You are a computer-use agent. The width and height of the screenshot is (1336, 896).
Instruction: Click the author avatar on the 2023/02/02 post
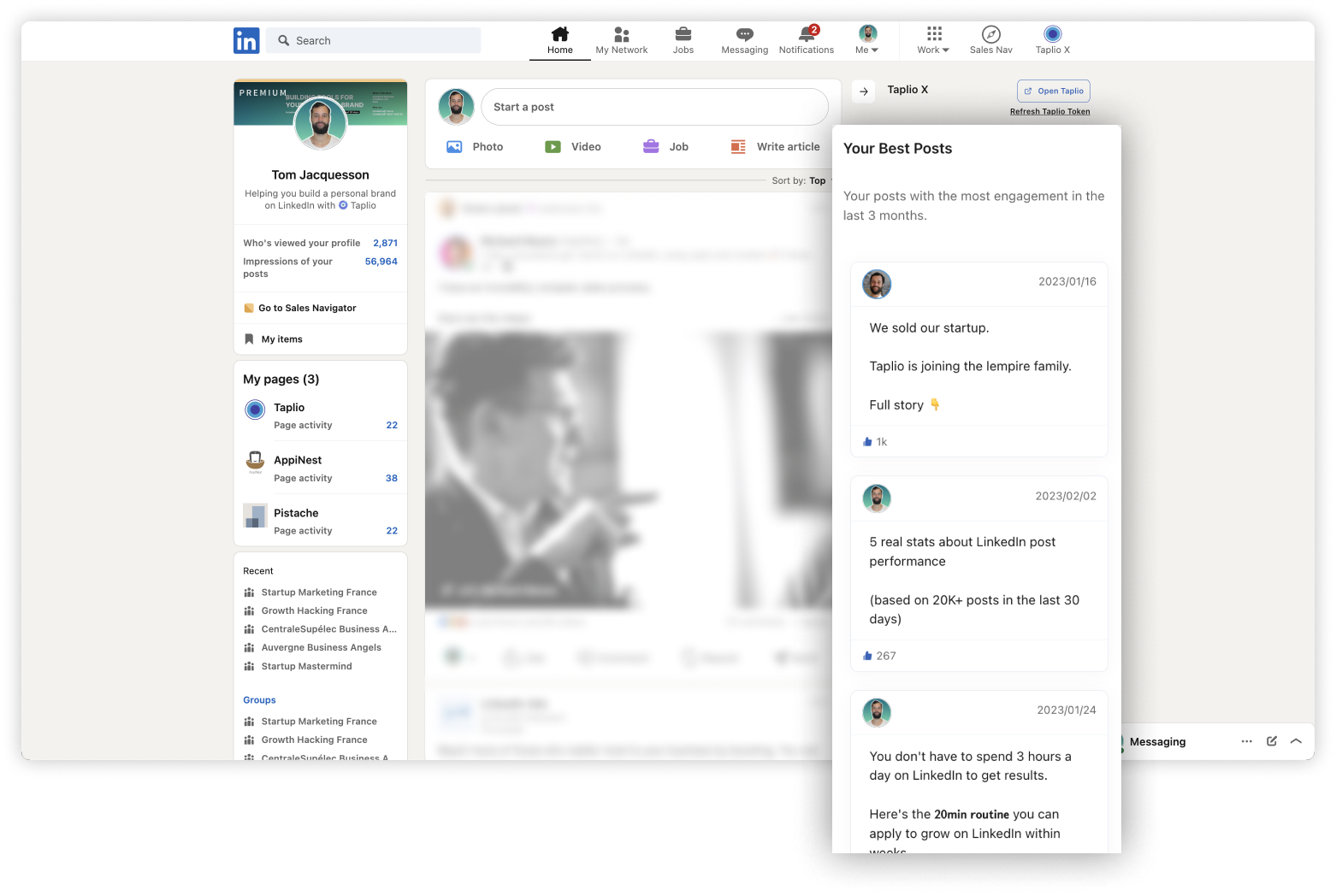click(x=877, y=498)
